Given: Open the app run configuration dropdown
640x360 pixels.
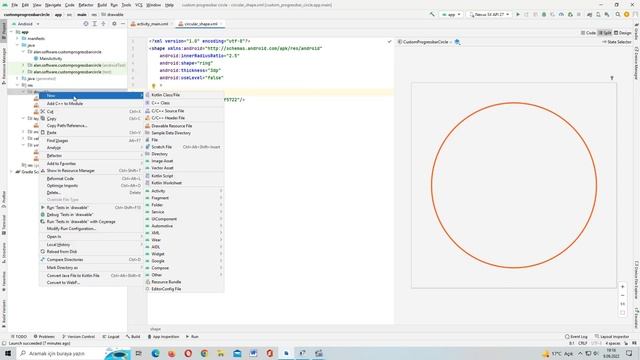Looking at the screenshot, I should (451, 14).
